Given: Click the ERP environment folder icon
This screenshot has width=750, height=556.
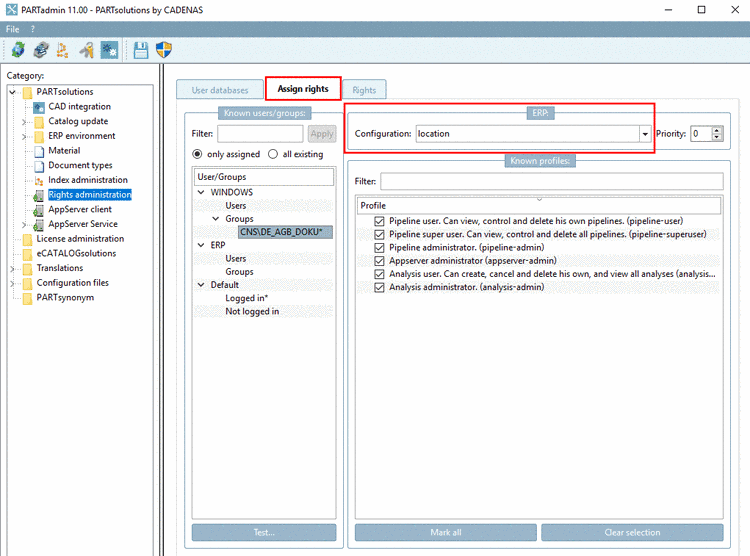Looking at the screenshot, I should coord(39,136).
